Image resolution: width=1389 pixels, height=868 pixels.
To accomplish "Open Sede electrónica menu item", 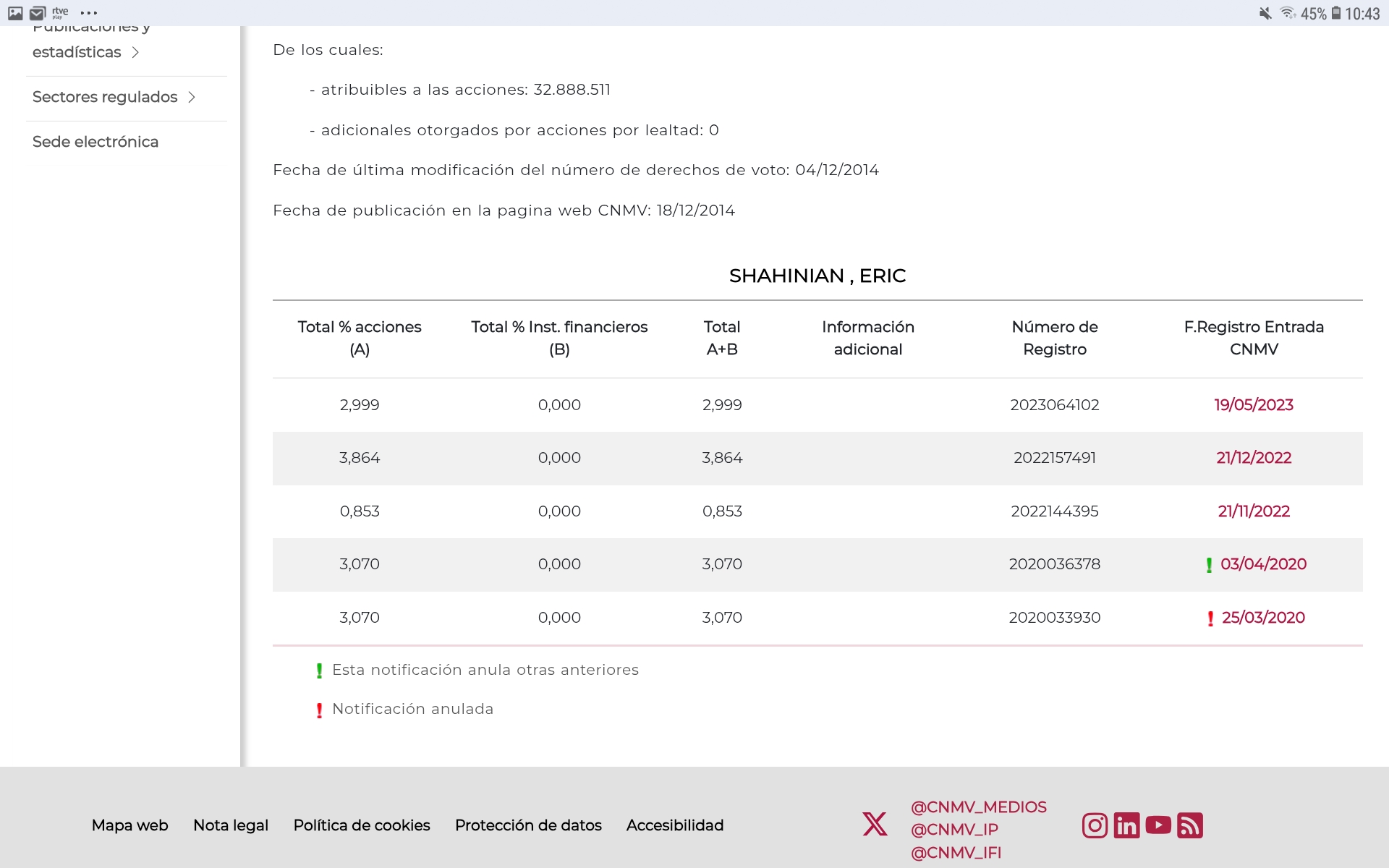I will pos(95,142).
